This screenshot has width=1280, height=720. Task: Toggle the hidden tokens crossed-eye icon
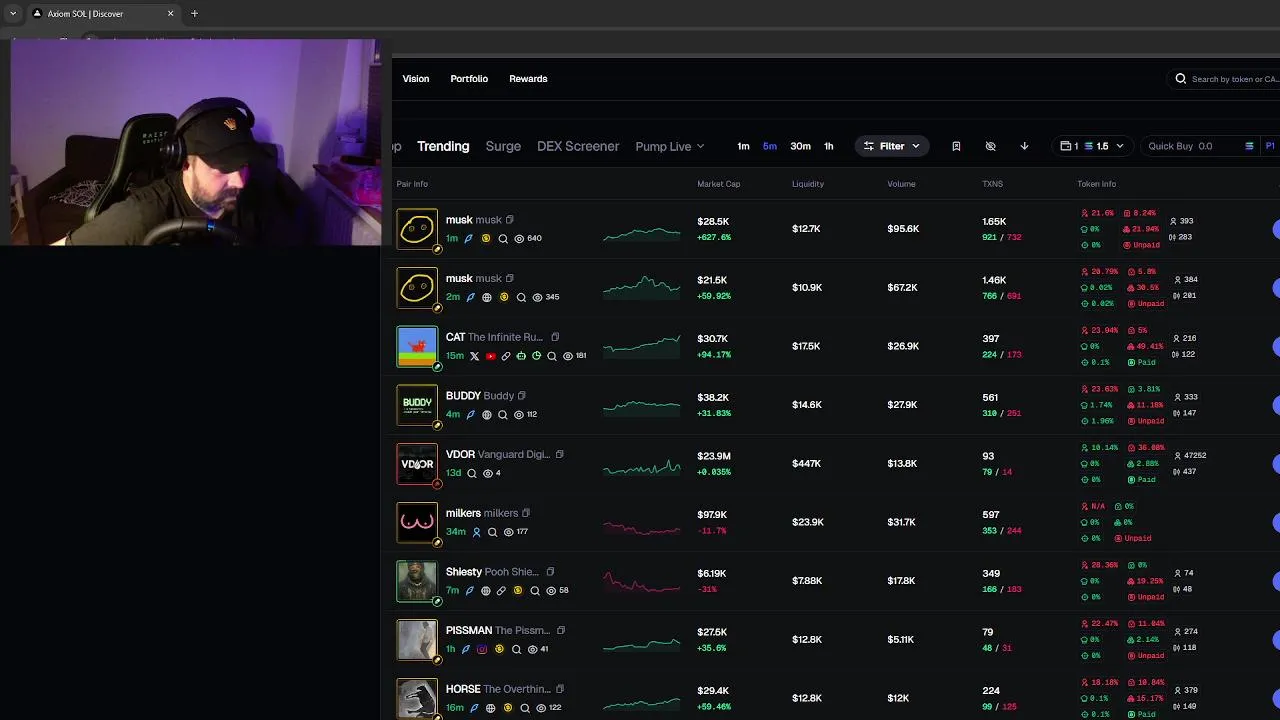990,146
